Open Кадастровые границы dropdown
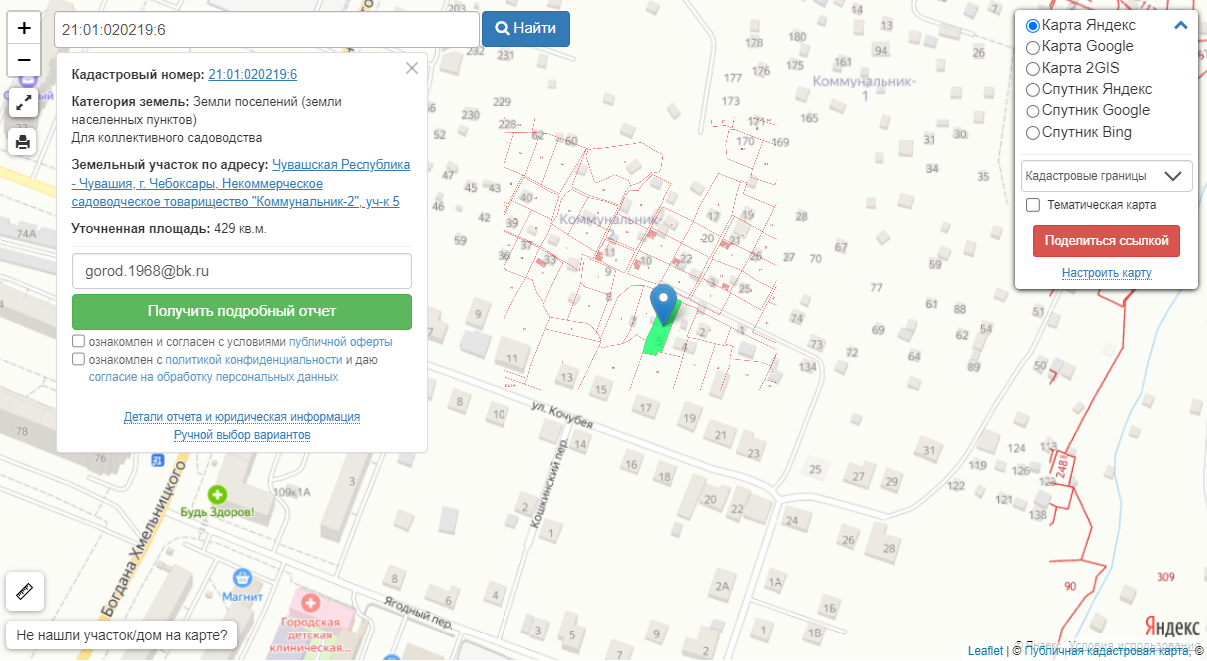The height and width of the screenshot is (661, 1207). pos(1106,176)
